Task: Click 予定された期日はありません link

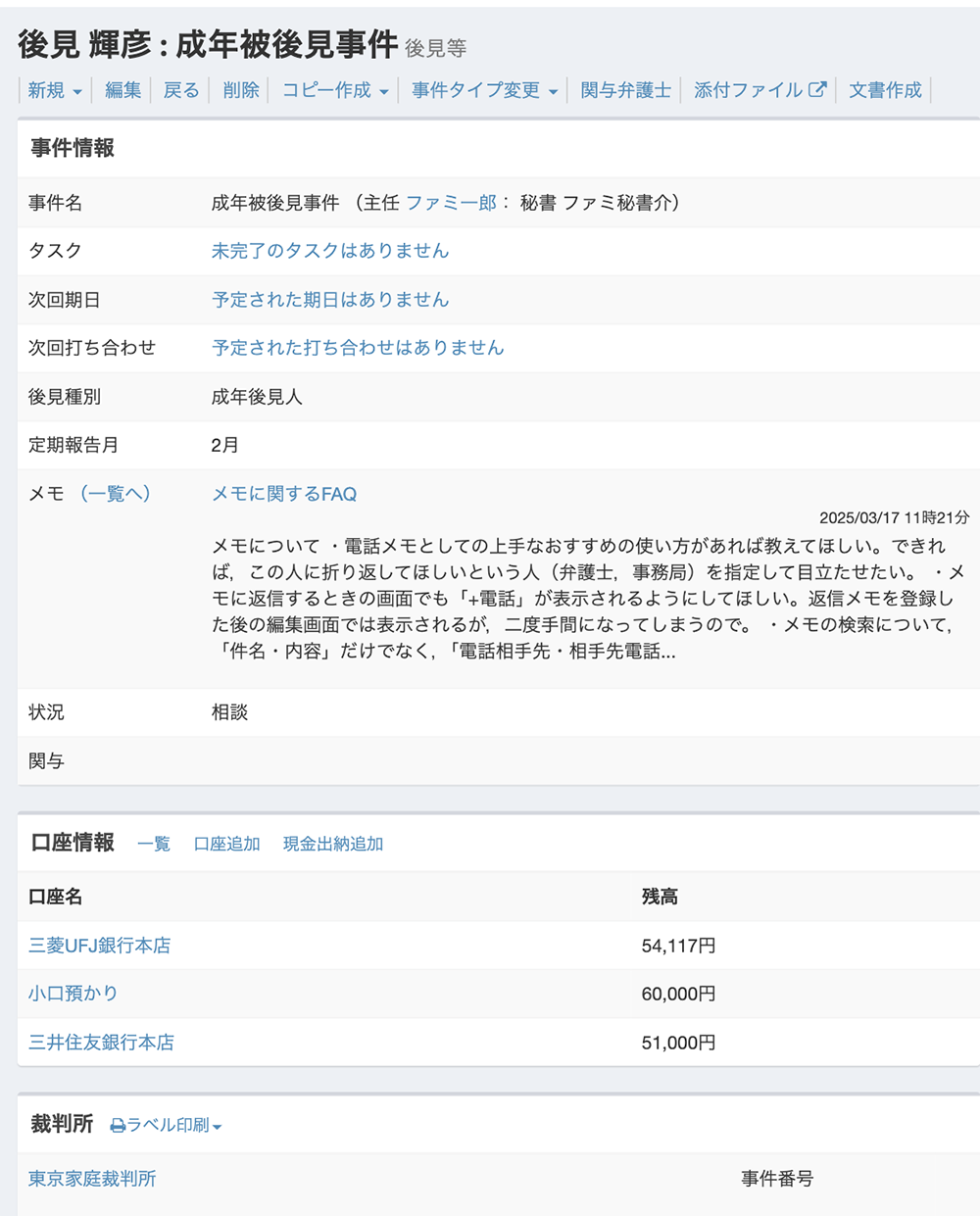Action: [x=330, y=300]
